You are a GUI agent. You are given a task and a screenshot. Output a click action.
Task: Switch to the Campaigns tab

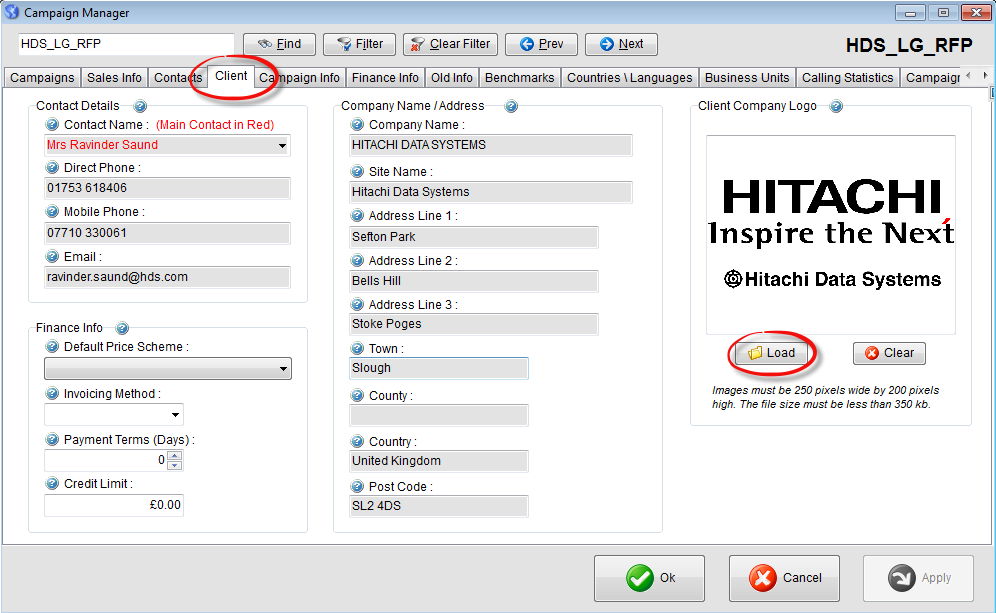click(x=42, y=77)
